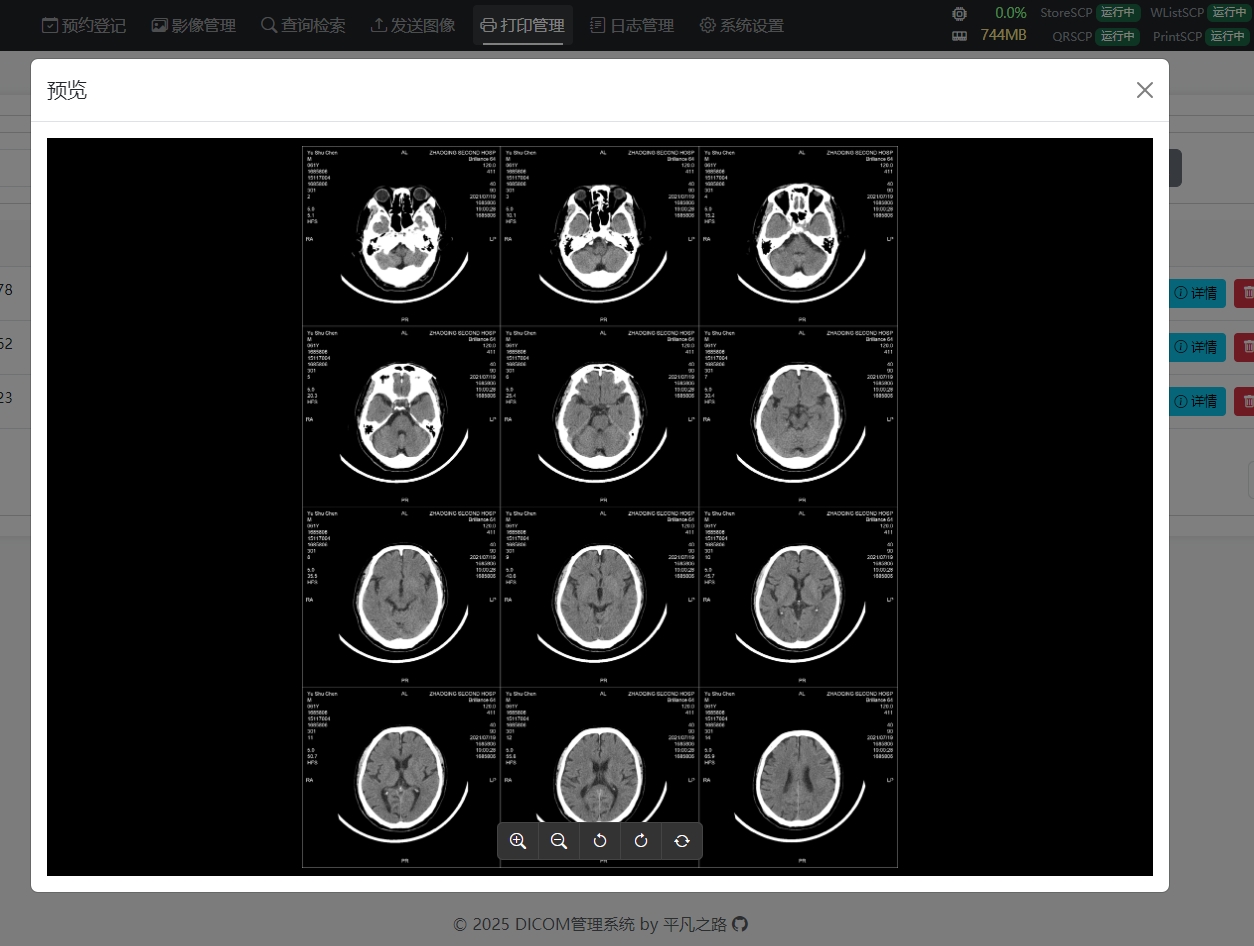Screen dimensions: 1254x946
Task: Reset the preview image view
Action: pyautogui.click(x=682, y=841)
